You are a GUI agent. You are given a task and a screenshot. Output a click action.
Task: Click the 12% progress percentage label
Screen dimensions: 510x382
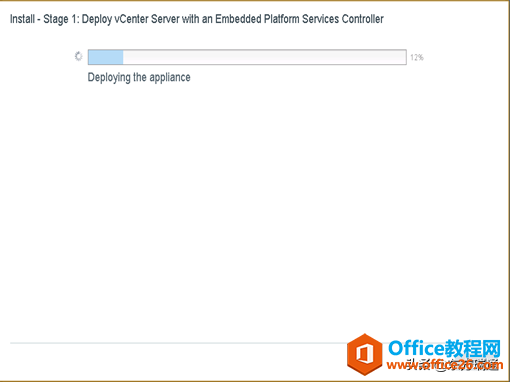pyautogui.click(x=417, y=57)
